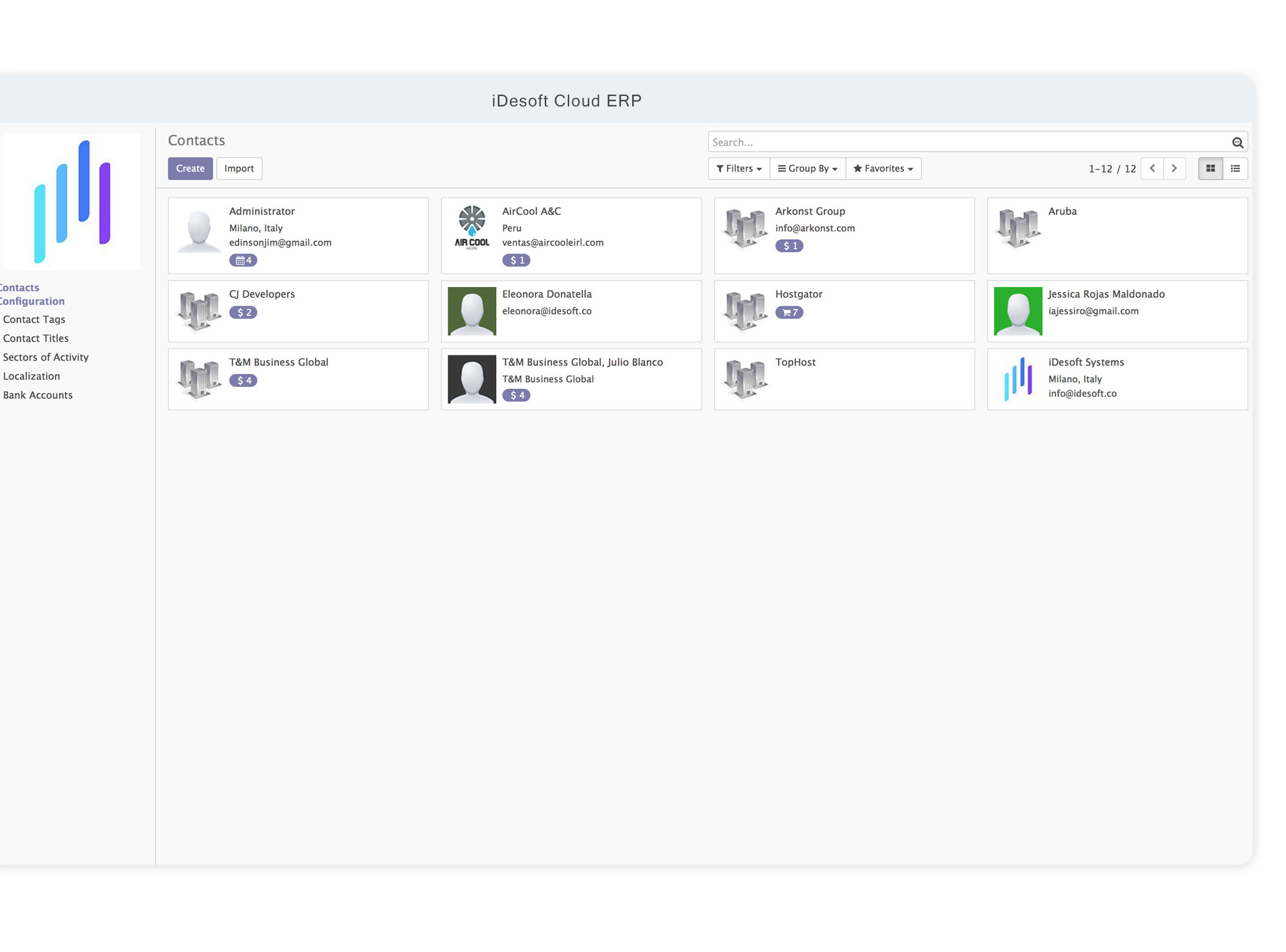The image size is (1286, 952).
Task: Open AirCool A&C sales badge
Action: click(517, 260)
